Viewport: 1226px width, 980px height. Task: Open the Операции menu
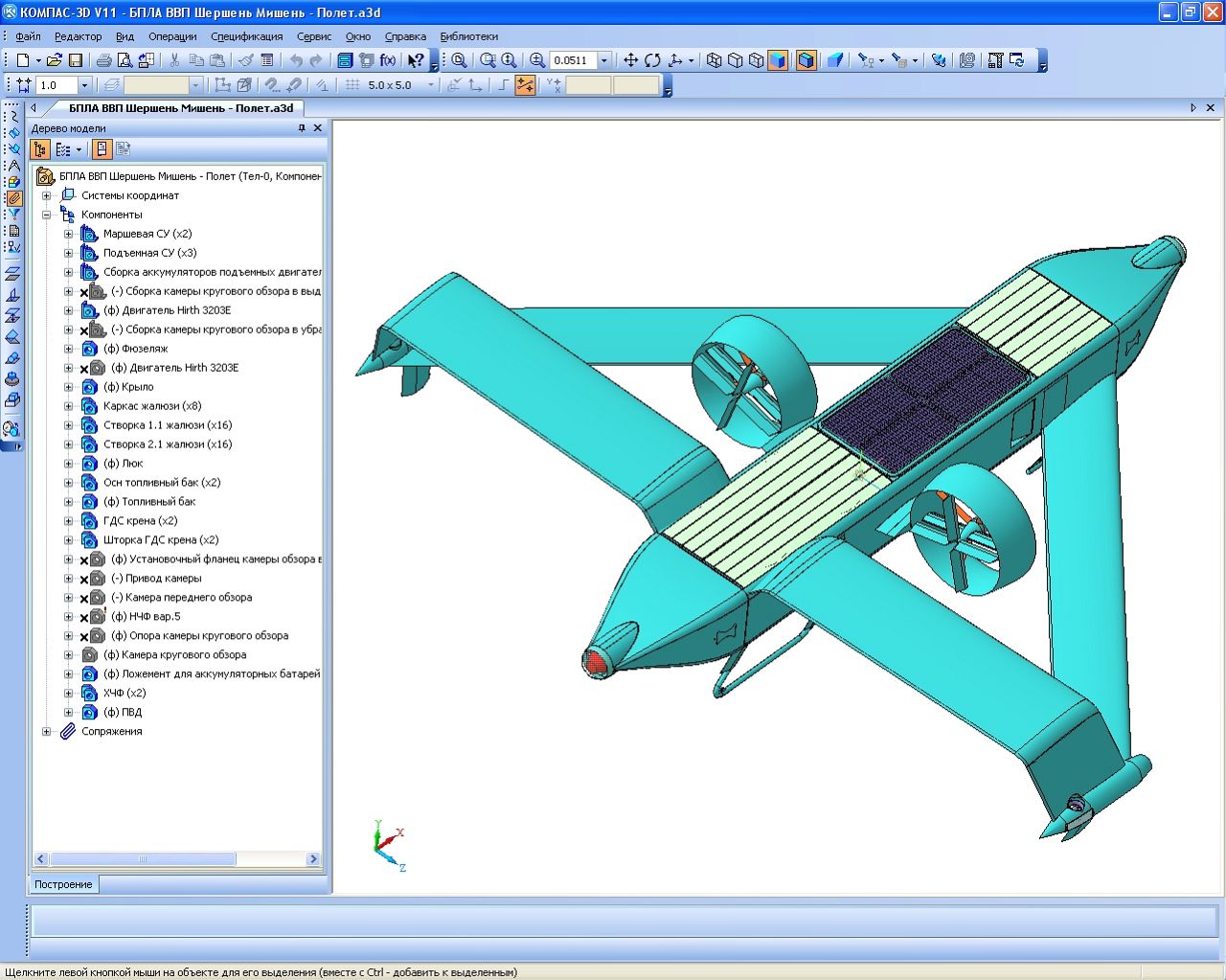pyautogui.click(x=172, y=36)
